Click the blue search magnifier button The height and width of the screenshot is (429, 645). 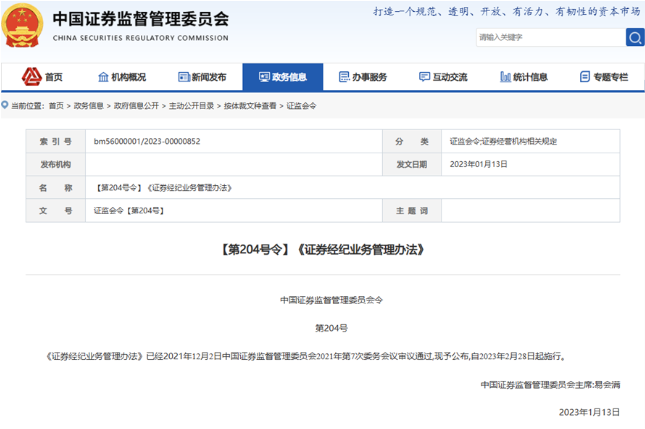coord(635,37)
